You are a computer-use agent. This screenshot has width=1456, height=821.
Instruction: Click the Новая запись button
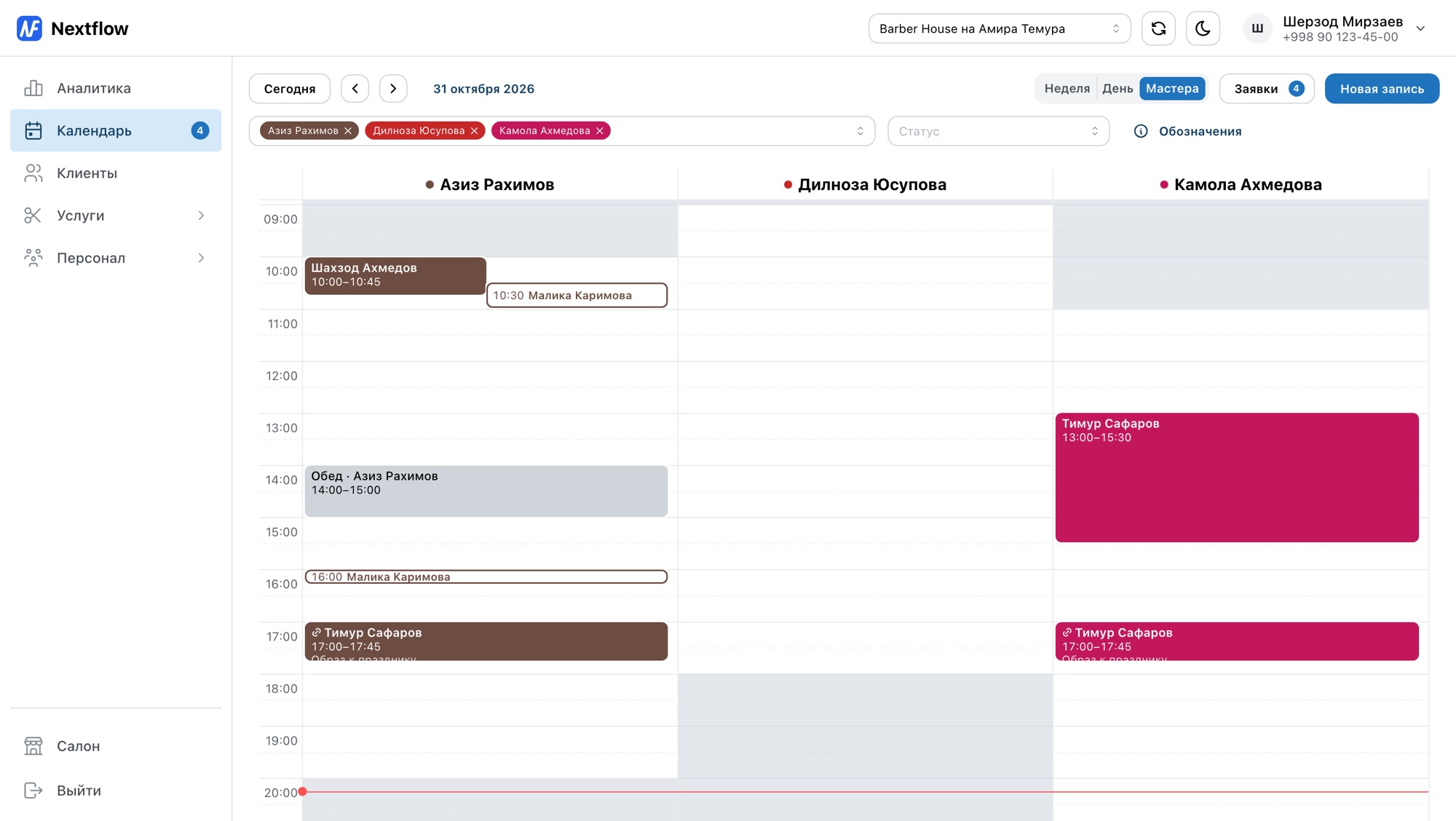point(1382,89)
